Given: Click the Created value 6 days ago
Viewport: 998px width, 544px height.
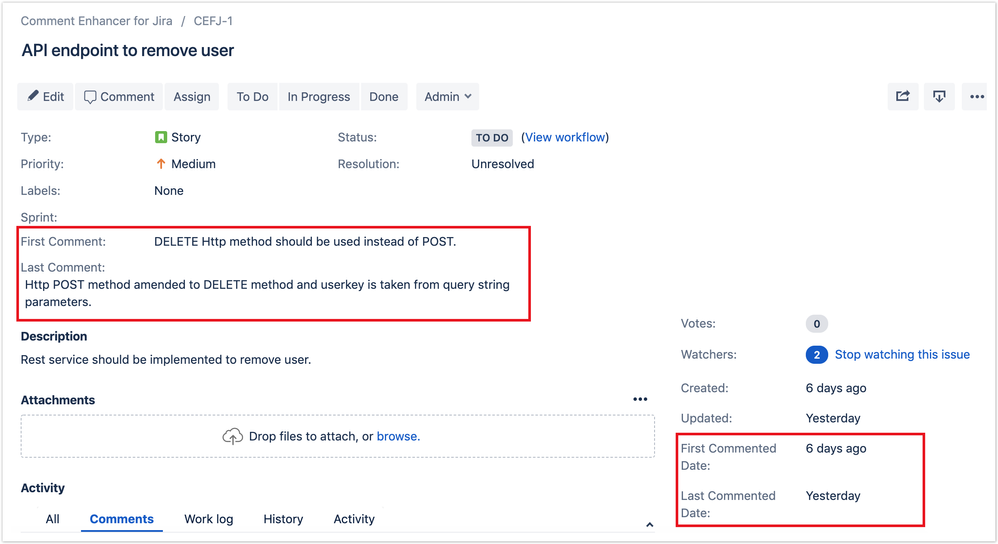Looking at the screenshot, I should 836,388.
